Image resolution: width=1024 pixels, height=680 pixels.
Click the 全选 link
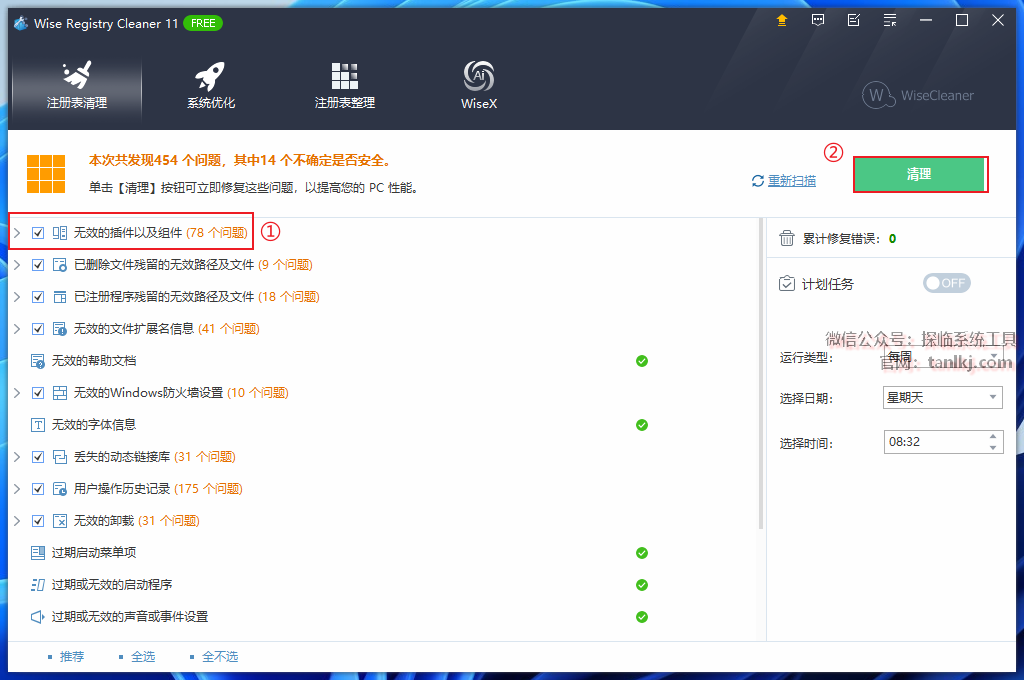pyautogui.click(x=143, y=656)
